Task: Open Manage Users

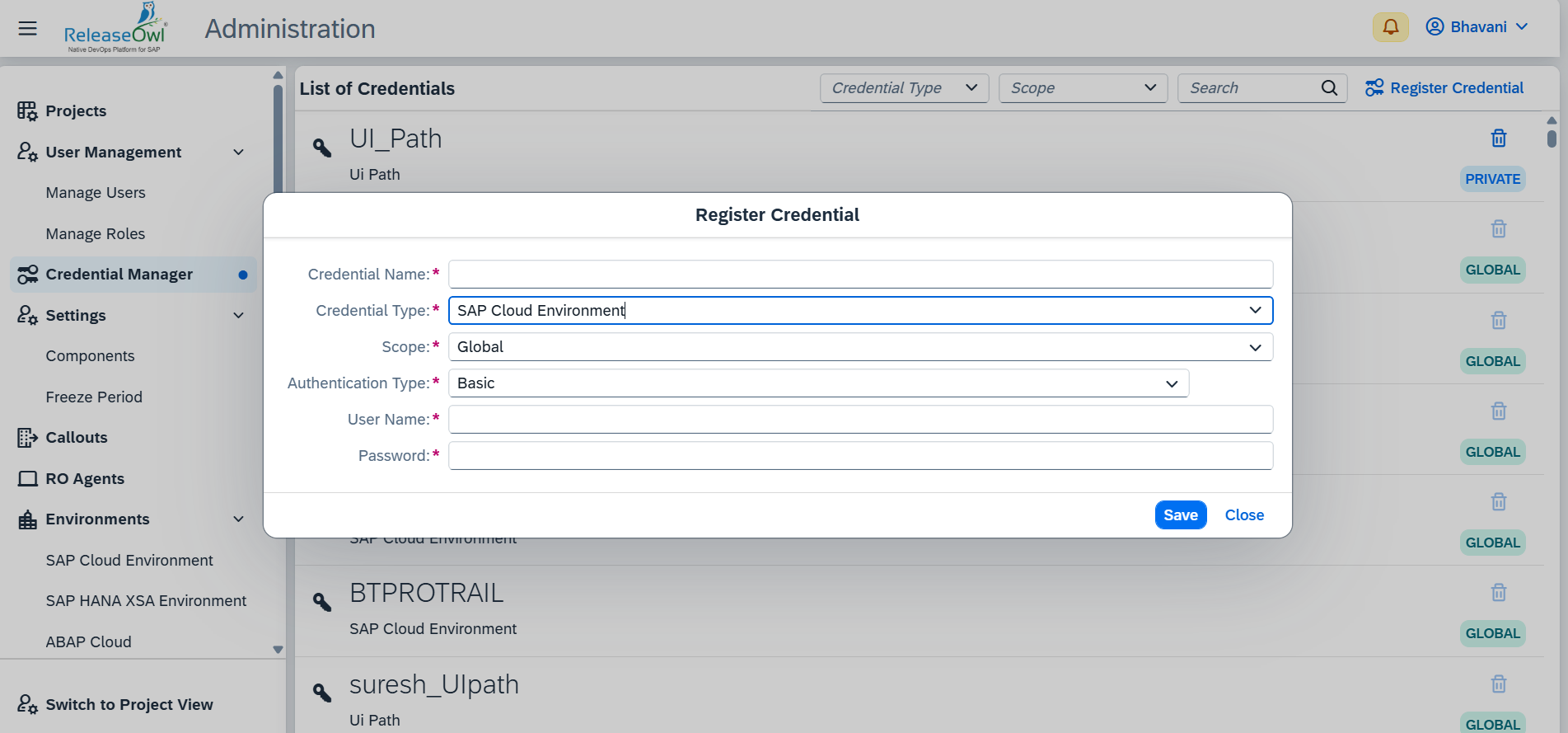Action: pyautogui.click(x=96, y=193)
